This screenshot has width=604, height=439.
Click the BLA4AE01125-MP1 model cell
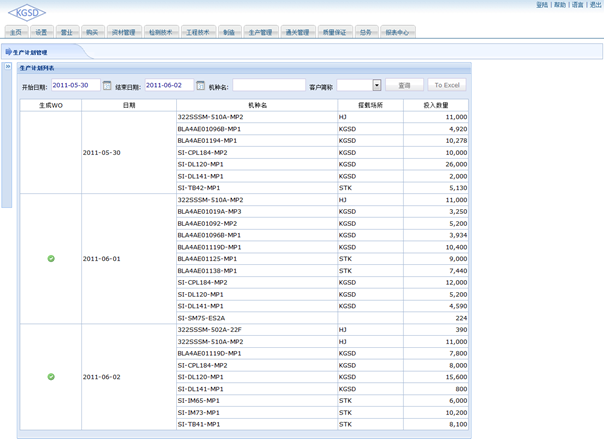point(257,259)
